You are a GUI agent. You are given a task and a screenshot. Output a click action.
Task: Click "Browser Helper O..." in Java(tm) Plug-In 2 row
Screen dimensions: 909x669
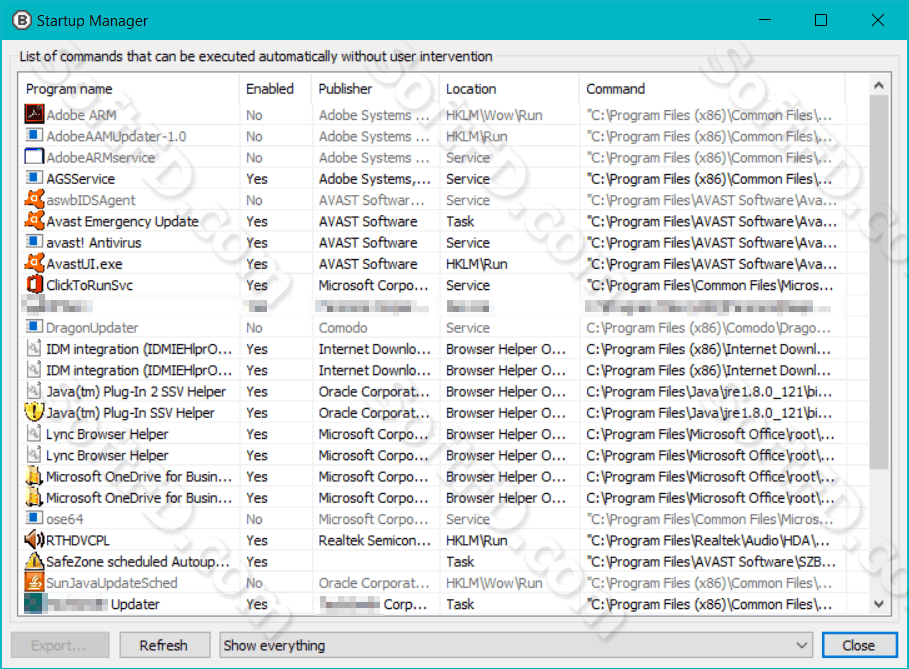click(x=506, y=391)
